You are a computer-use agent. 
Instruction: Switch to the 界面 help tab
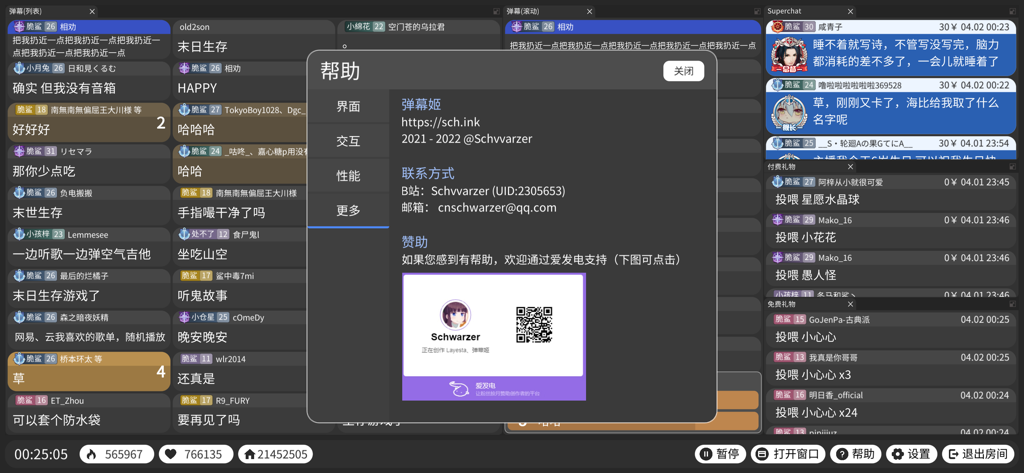point(348,107)
